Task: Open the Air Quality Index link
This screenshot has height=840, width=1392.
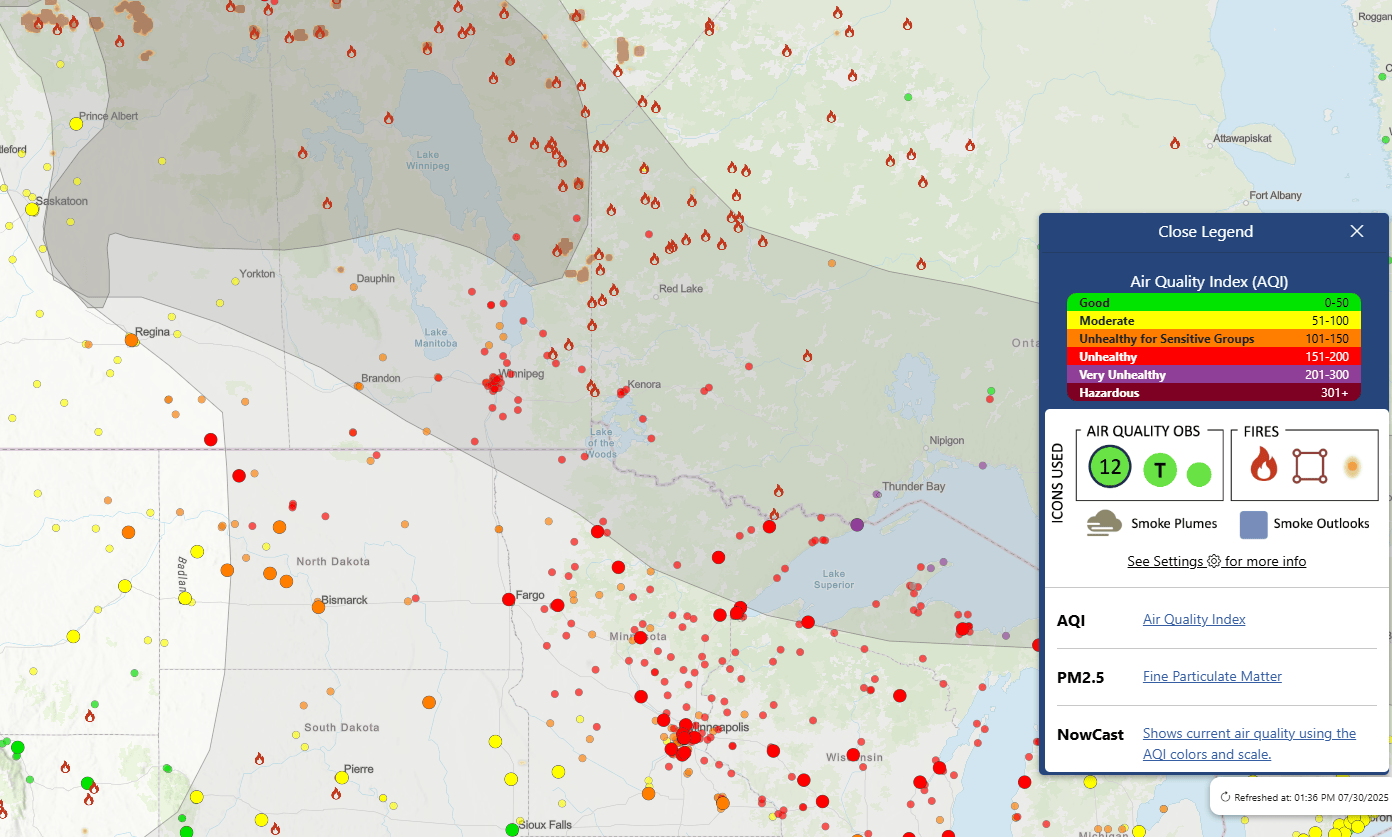Action: click(1194, 619)
